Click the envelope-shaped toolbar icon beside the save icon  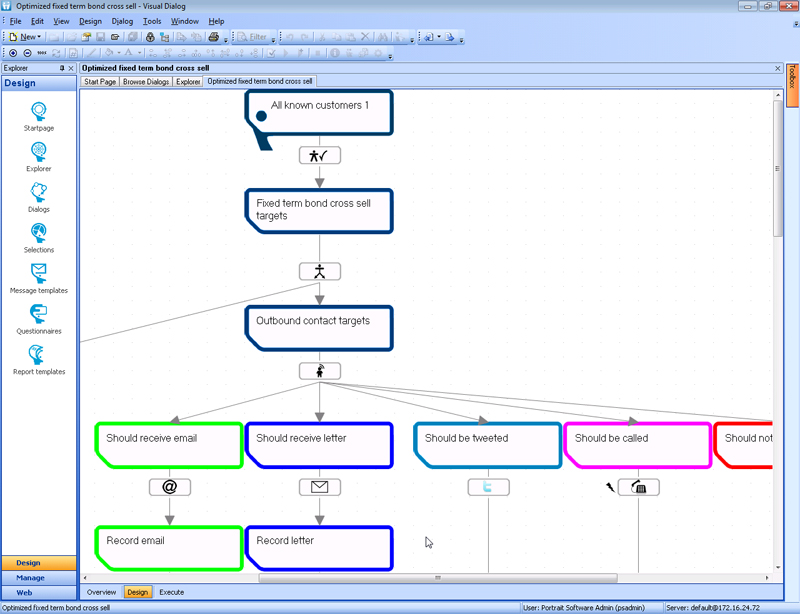pos(115,37)
